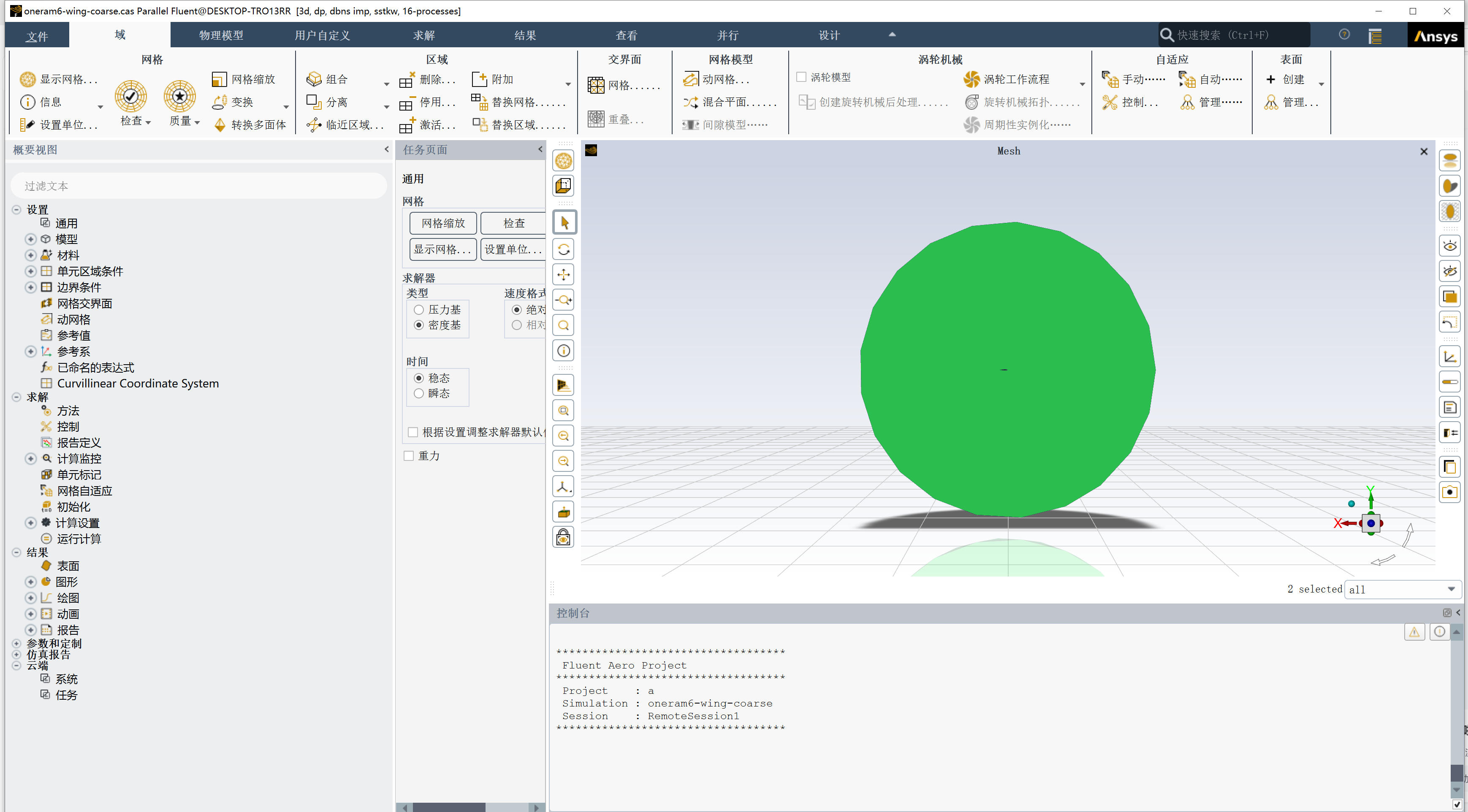Switch to the Physics (物理模型) ribbon tab
Screen dimensions: 1468x812
pyautogui.click(x=220, y=35)
